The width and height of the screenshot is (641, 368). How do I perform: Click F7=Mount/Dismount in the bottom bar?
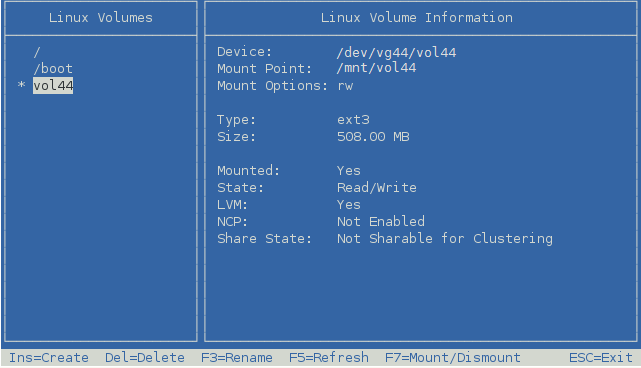pyautogui.click(x=453, y=357)
